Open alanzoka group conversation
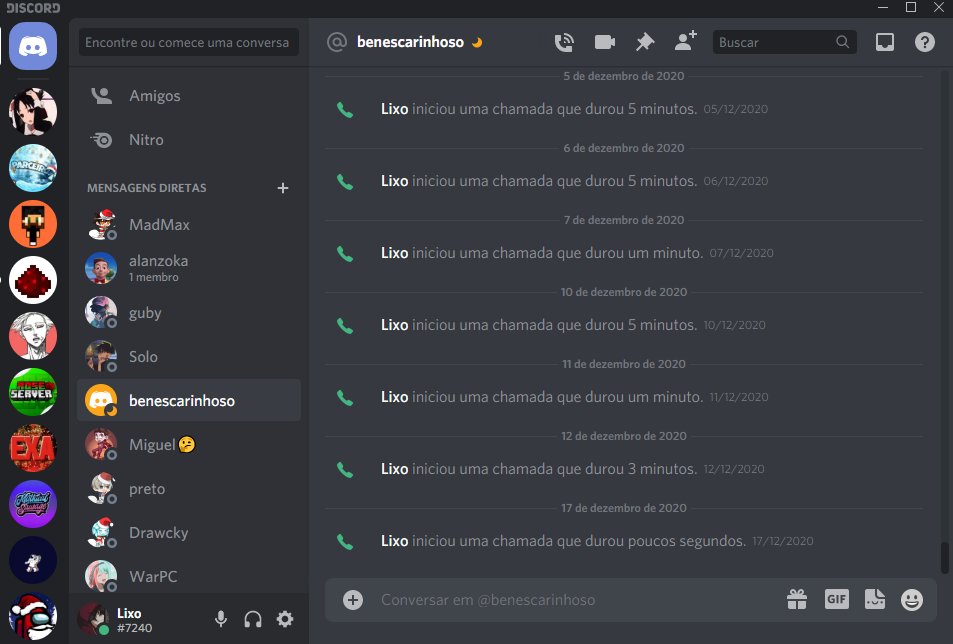 pos(189,269)
